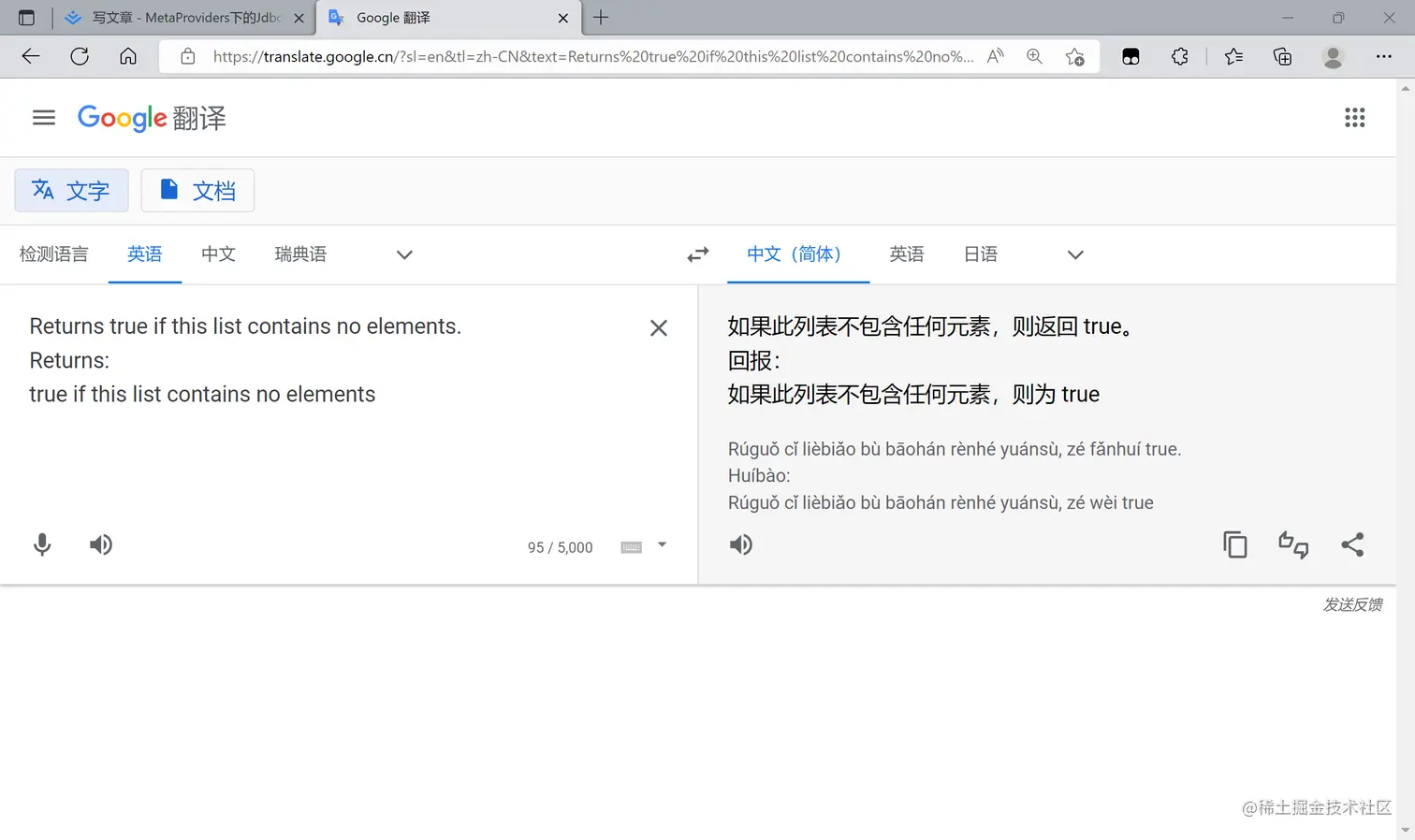
Task: Close the Google 翻译 tab
Action: pyautogui.click(x=563, y=18)
